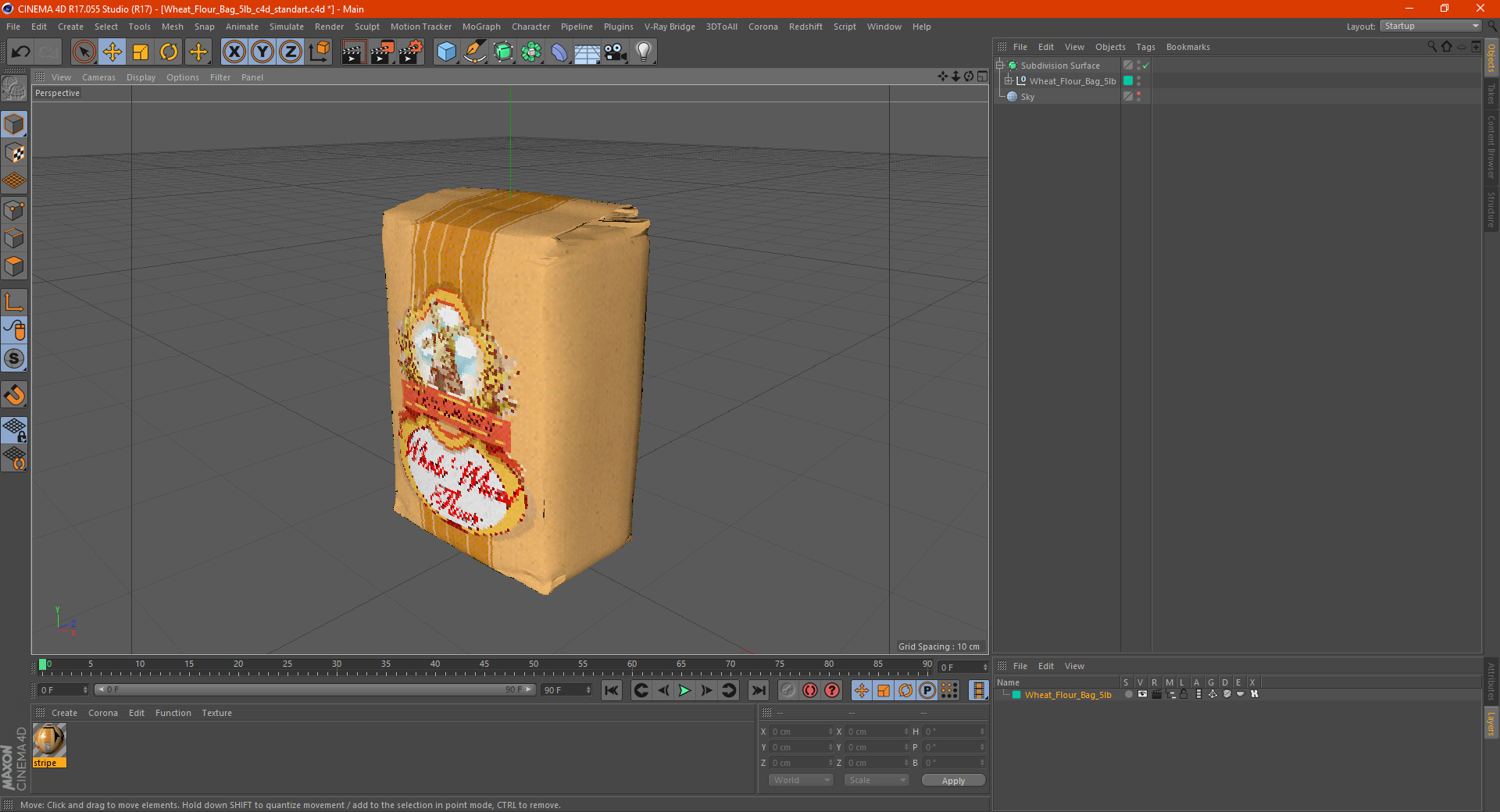Open the Attributes side tab
Screen dimensions: 1500x812
click(x=1491, y=681)
